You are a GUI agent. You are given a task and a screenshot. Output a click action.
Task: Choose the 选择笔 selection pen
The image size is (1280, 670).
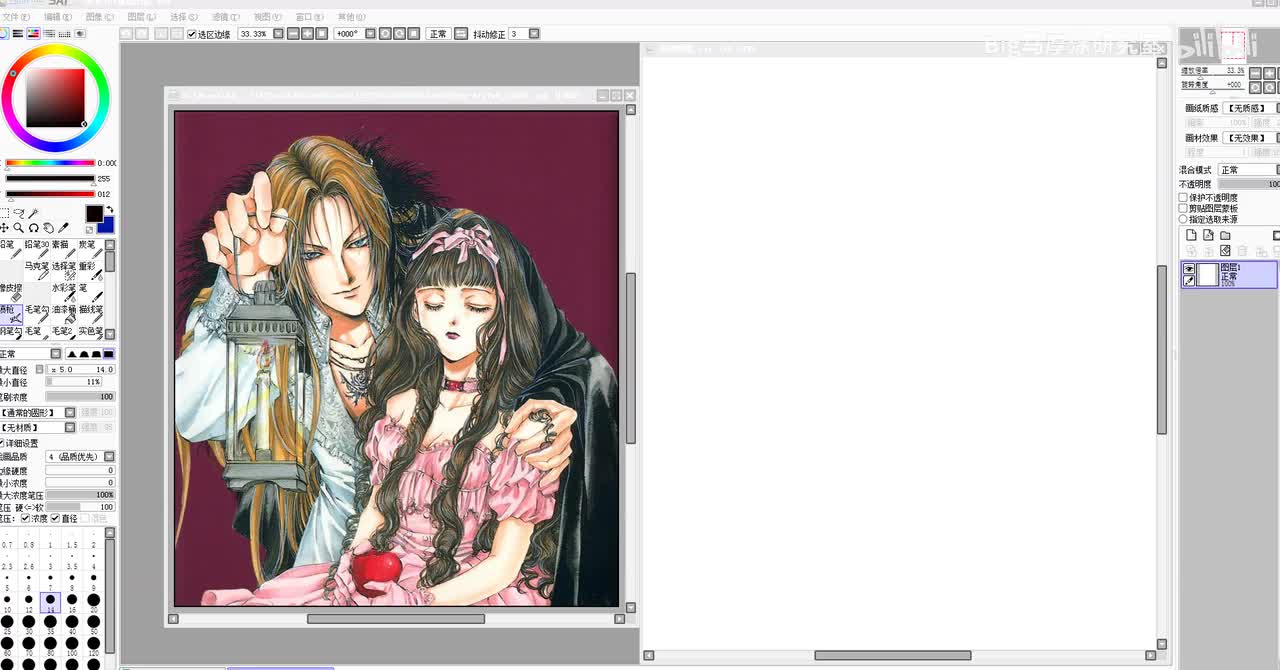pyautogui.click(x=64, y=271)
